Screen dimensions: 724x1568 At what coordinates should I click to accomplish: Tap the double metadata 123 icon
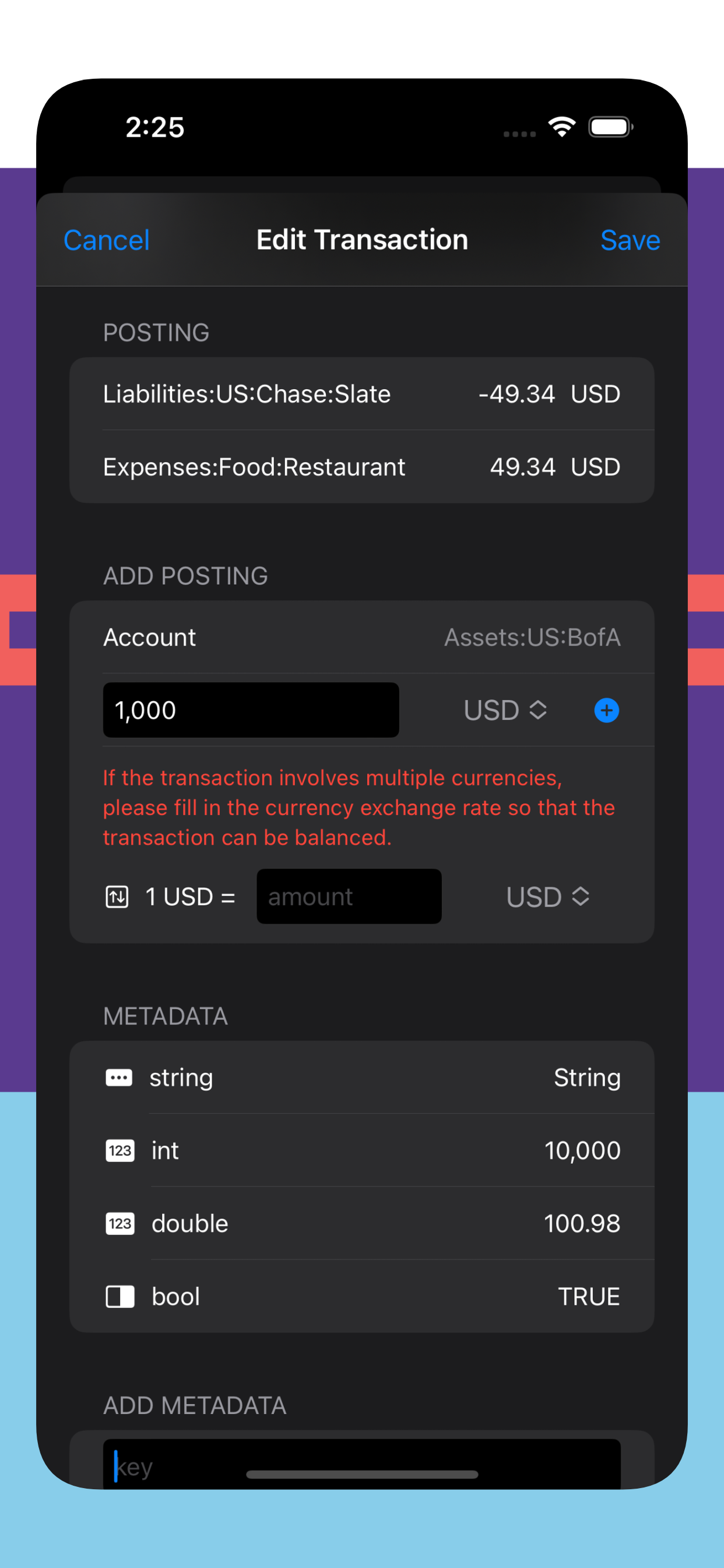click(120, 1223)
